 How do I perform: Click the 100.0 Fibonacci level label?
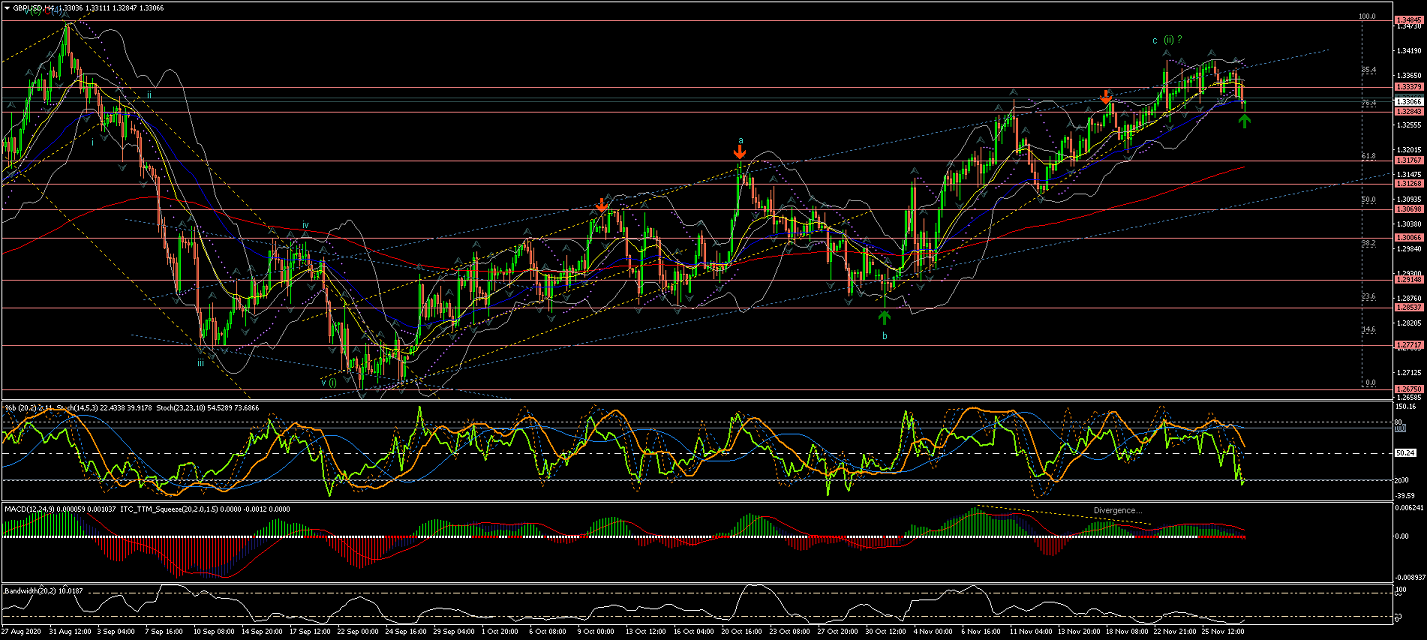pos(1367,17)
